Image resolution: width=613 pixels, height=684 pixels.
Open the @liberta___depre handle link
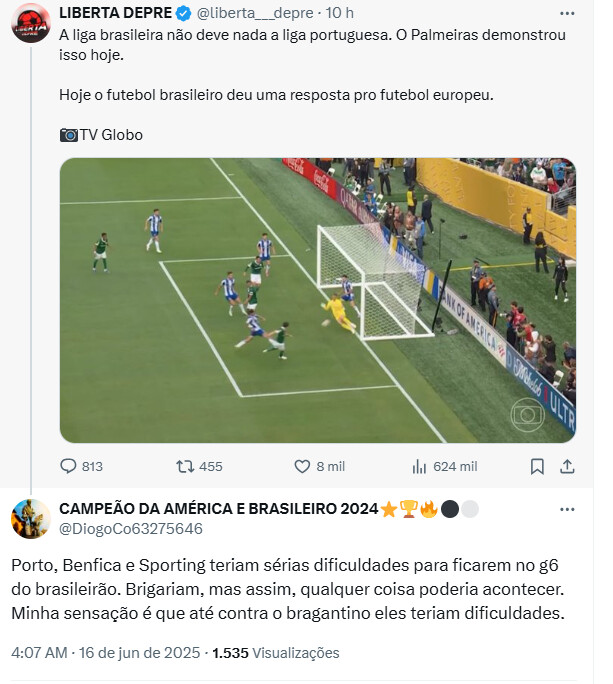click(255, 13)
